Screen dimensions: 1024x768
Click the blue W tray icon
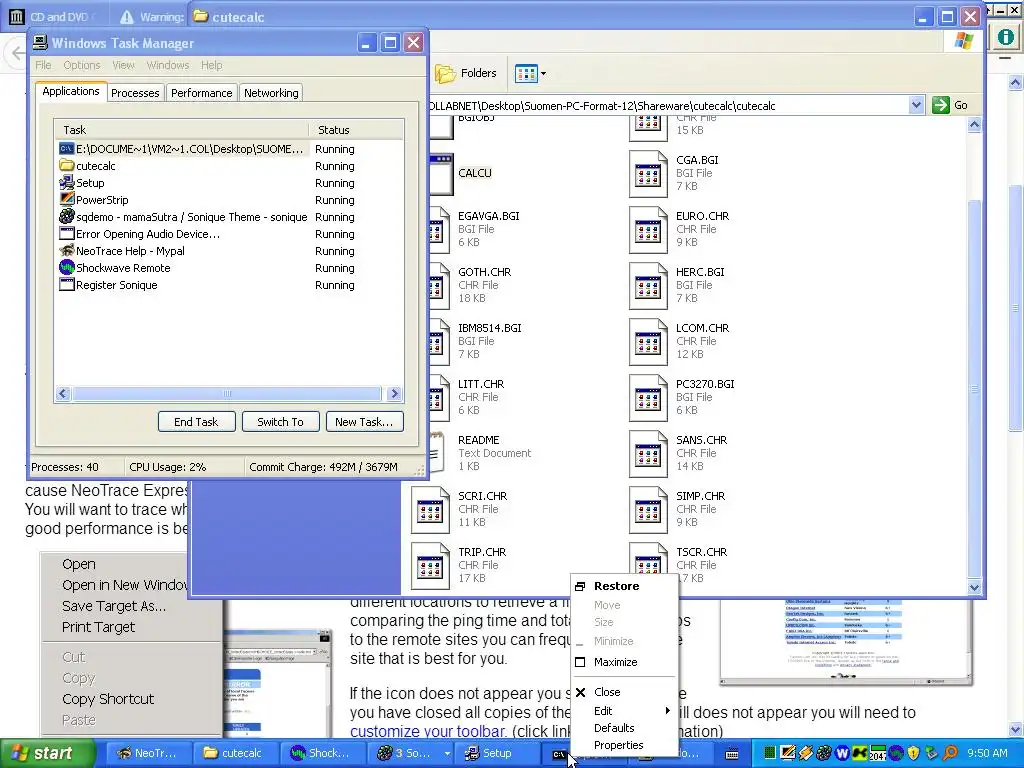point(842,753)
